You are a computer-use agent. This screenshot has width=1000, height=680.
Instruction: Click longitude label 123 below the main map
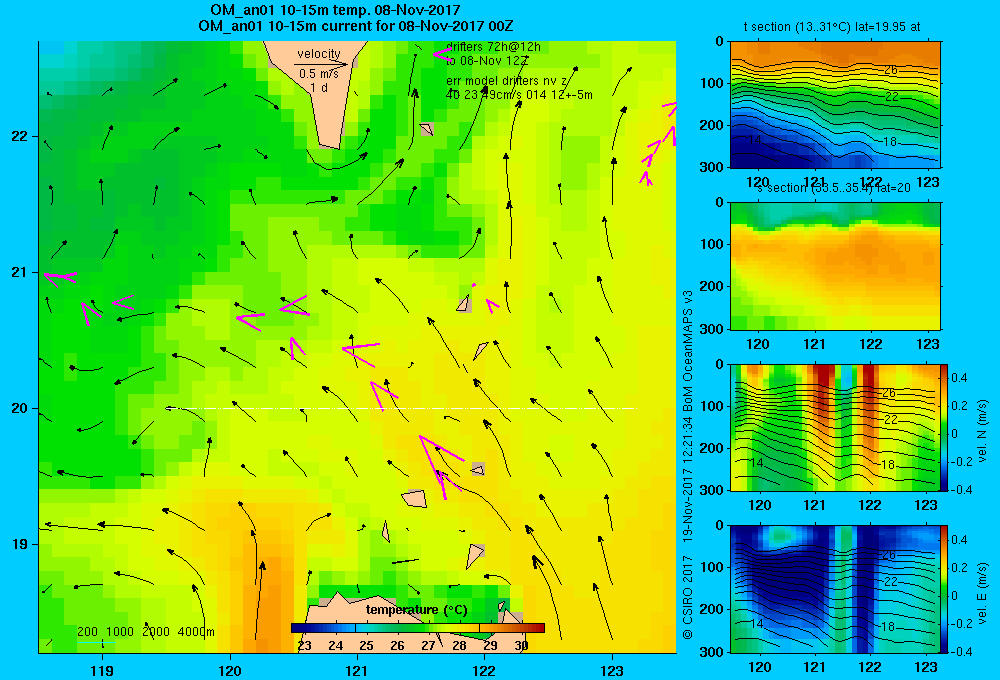(612, 670)
